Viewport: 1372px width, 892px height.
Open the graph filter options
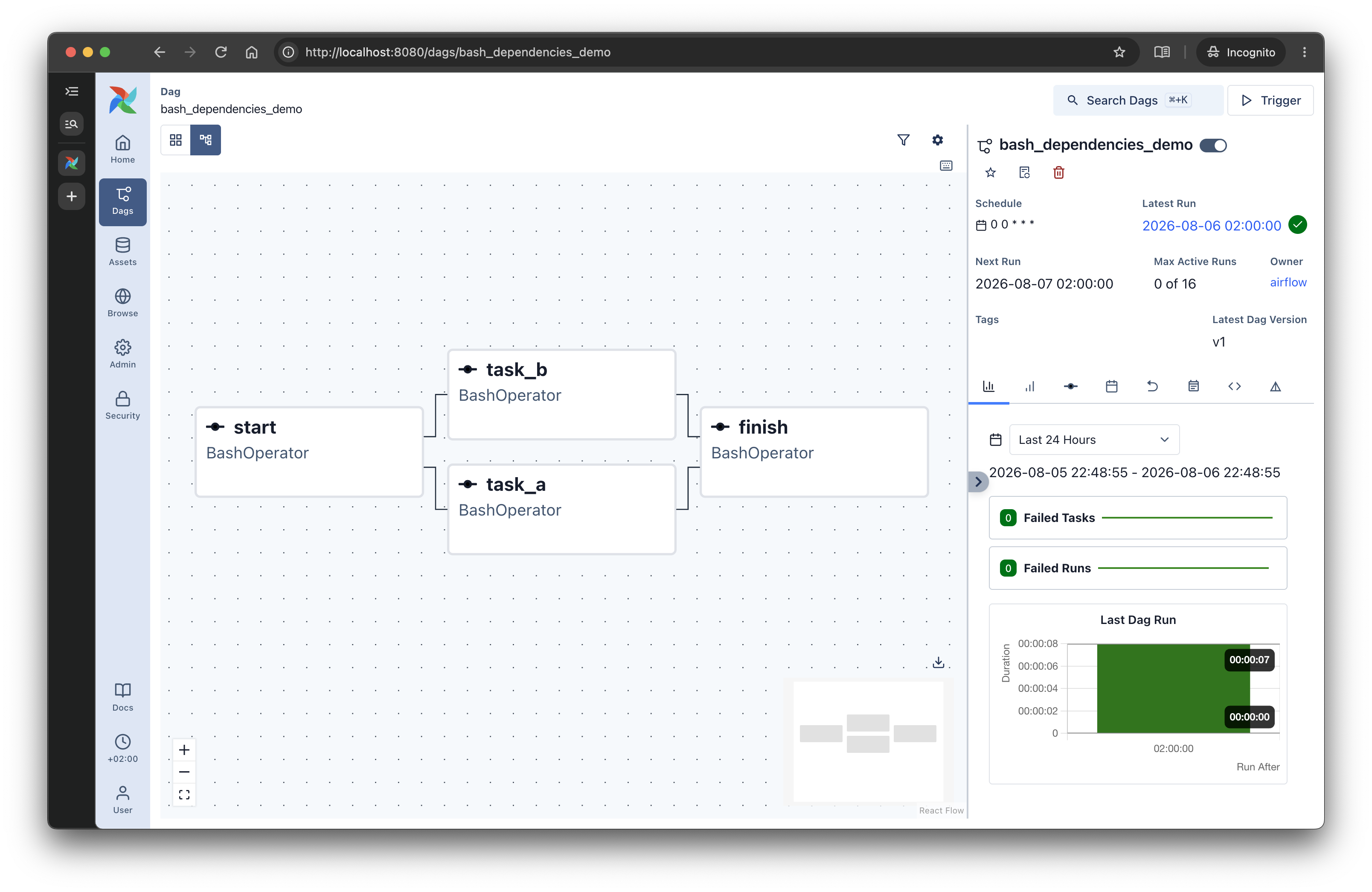[903, 140]
